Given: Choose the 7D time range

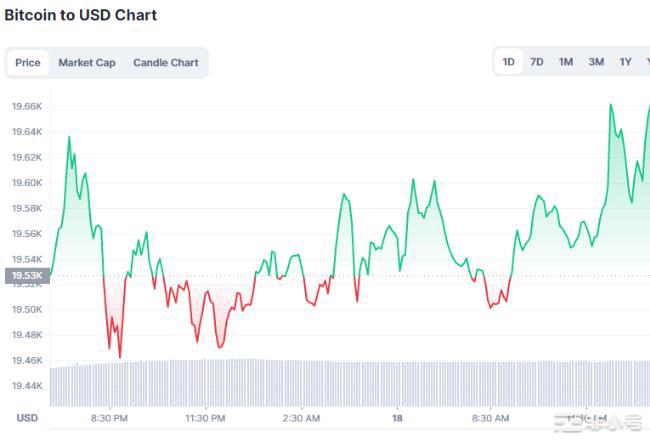Looking at the screenshot, I should click(537, 62).
